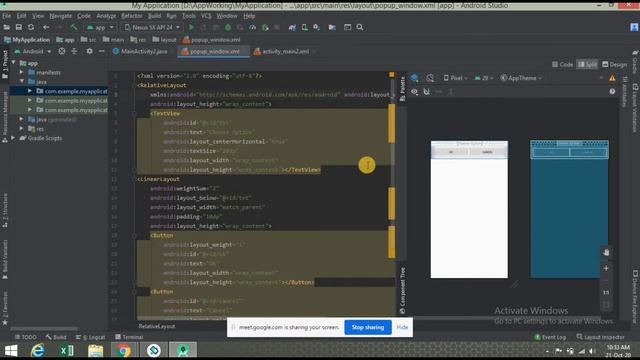The image size is (640, 360).
Task: Open the Analyze menu
Action: point(106,16)
